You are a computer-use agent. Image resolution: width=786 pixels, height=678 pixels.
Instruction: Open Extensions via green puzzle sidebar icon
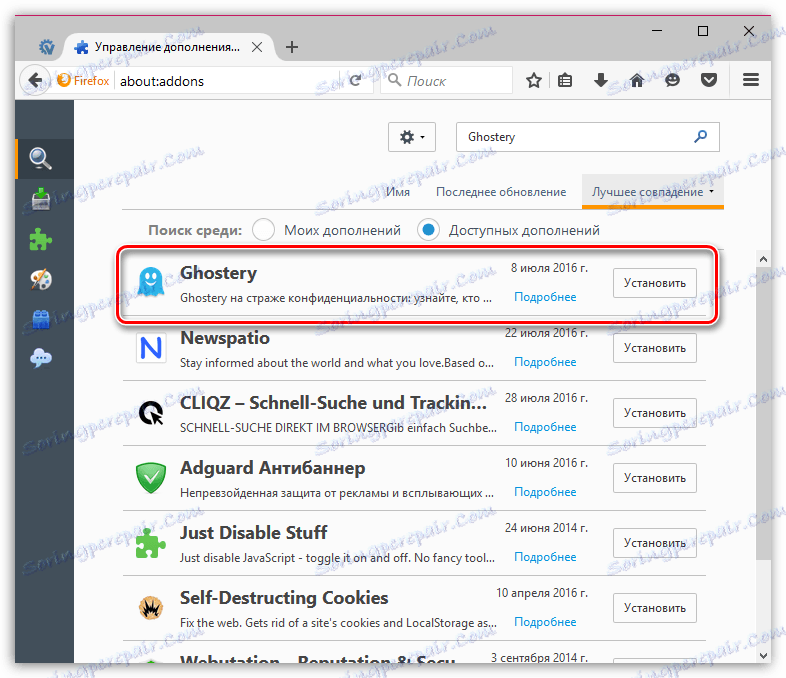tap(41, 239)
